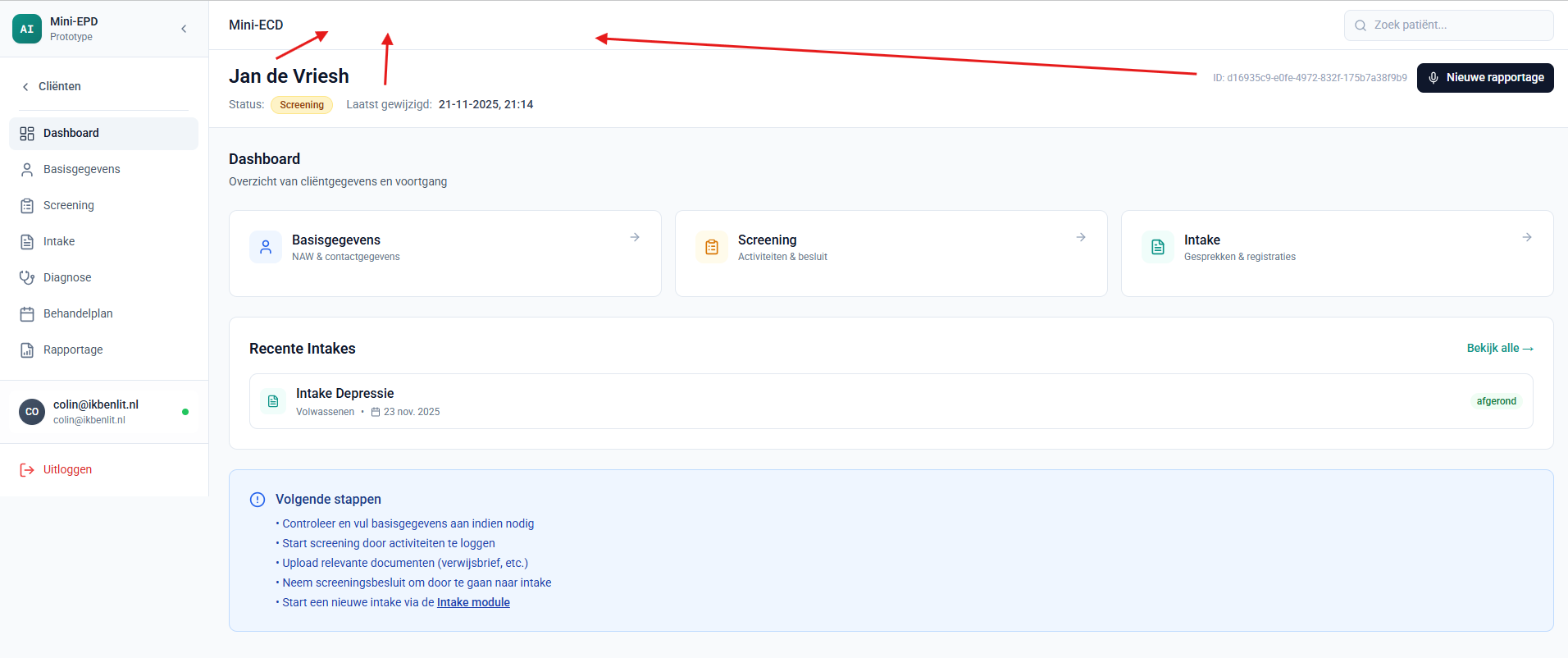Viewport: 1568px width, 658px height.
Task: Open Dashboard in the sidebar menu
Action: click(104, 134)
